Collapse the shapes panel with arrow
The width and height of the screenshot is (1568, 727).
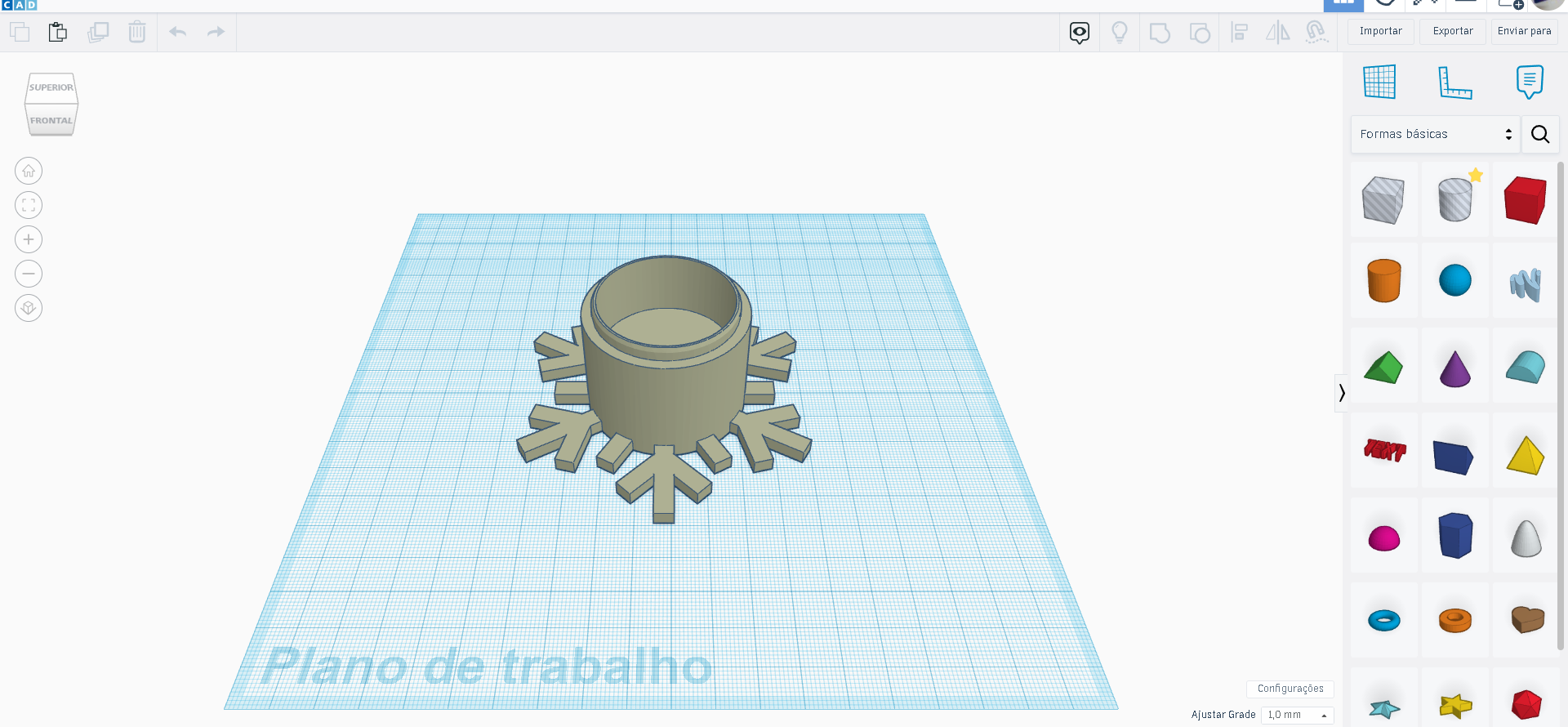[x=1341, y=393]
